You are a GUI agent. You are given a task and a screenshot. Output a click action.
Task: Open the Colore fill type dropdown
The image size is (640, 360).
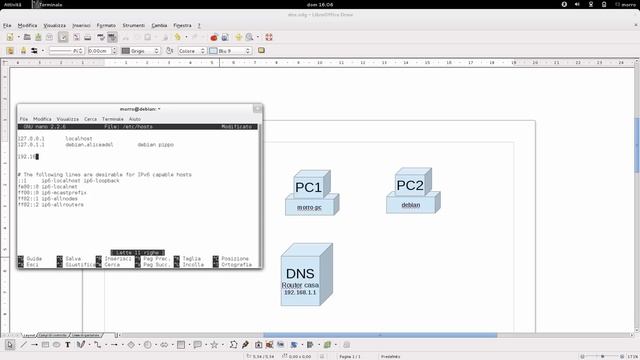click(x=192, y=51)
